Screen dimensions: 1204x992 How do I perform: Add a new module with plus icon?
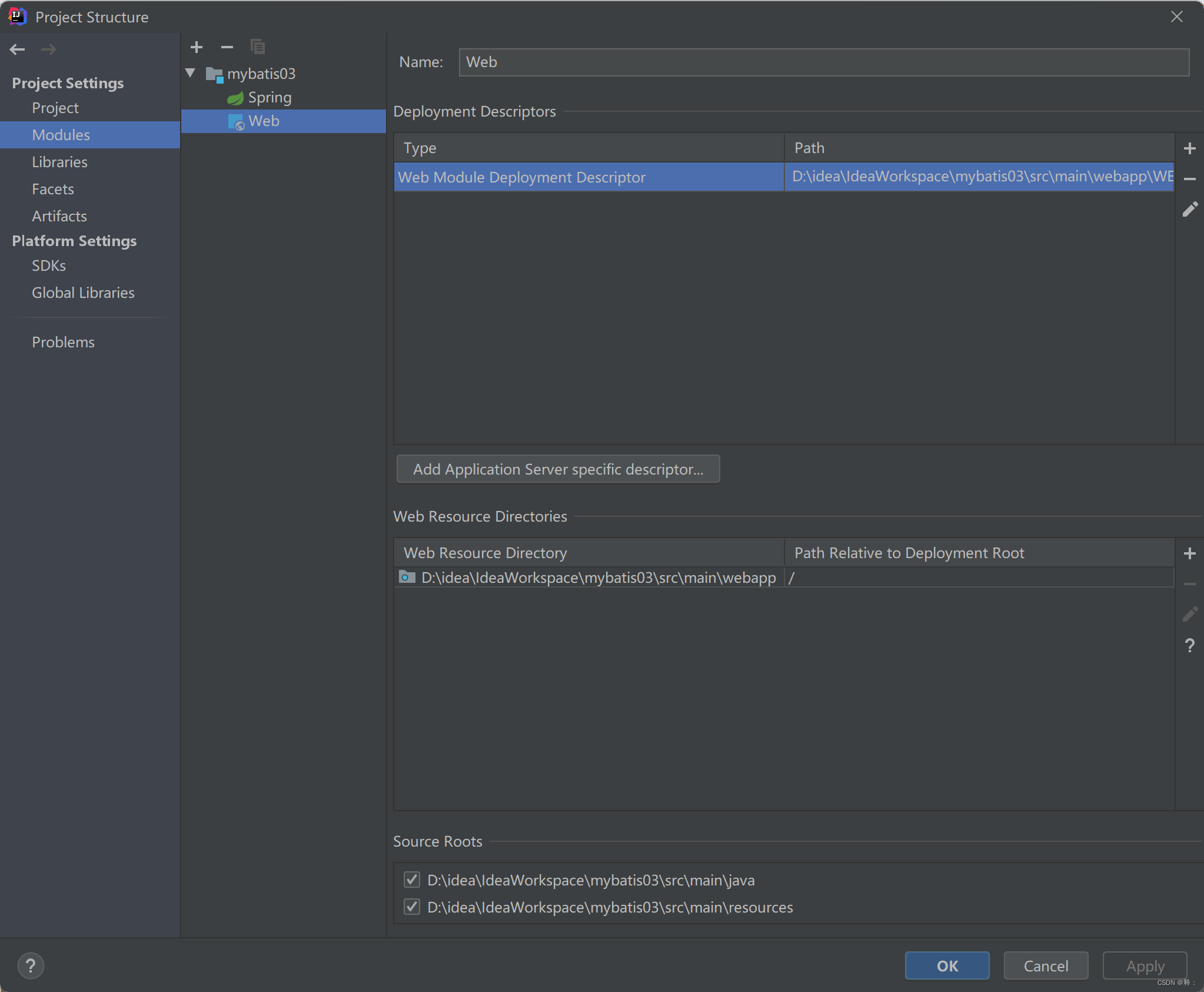[197, 47]
